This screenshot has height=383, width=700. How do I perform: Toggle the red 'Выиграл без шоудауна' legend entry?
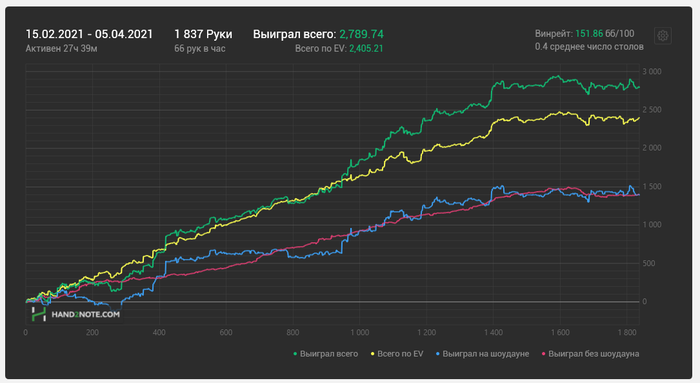pyautogui.click(x=590, y=354)
